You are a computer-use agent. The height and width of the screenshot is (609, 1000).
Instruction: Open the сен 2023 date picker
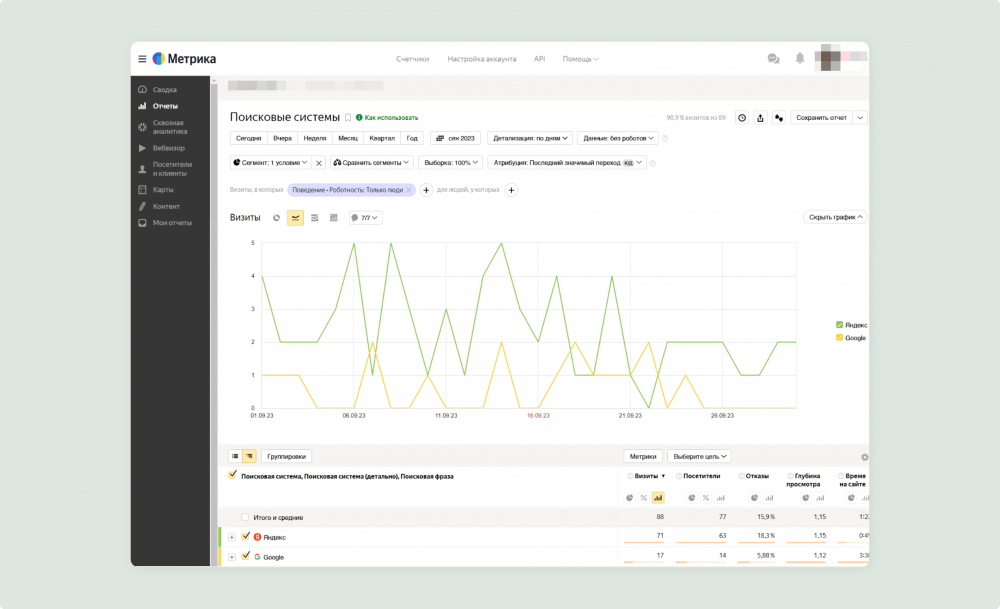coord(455,138)
